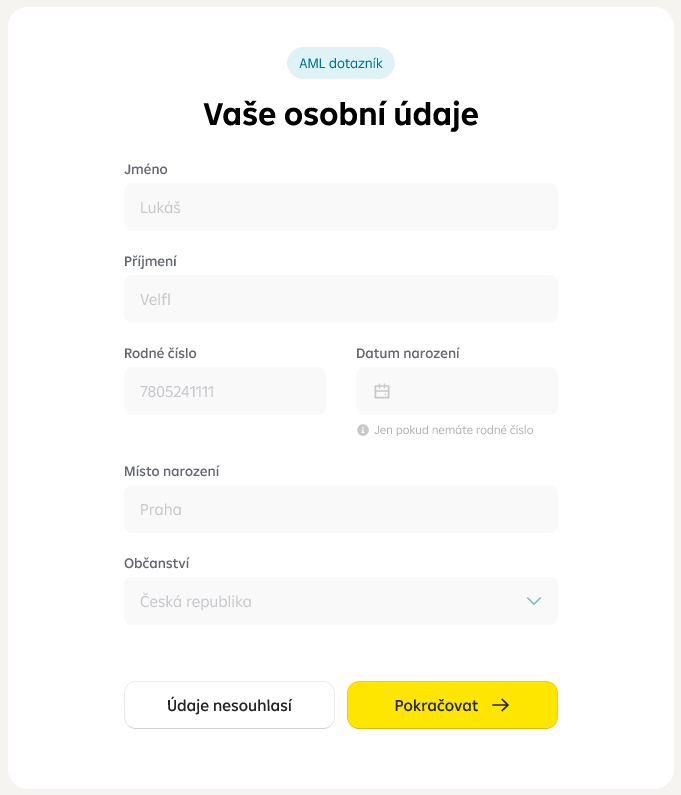Click the Rodné číslo label

click(x=160, y=353)
